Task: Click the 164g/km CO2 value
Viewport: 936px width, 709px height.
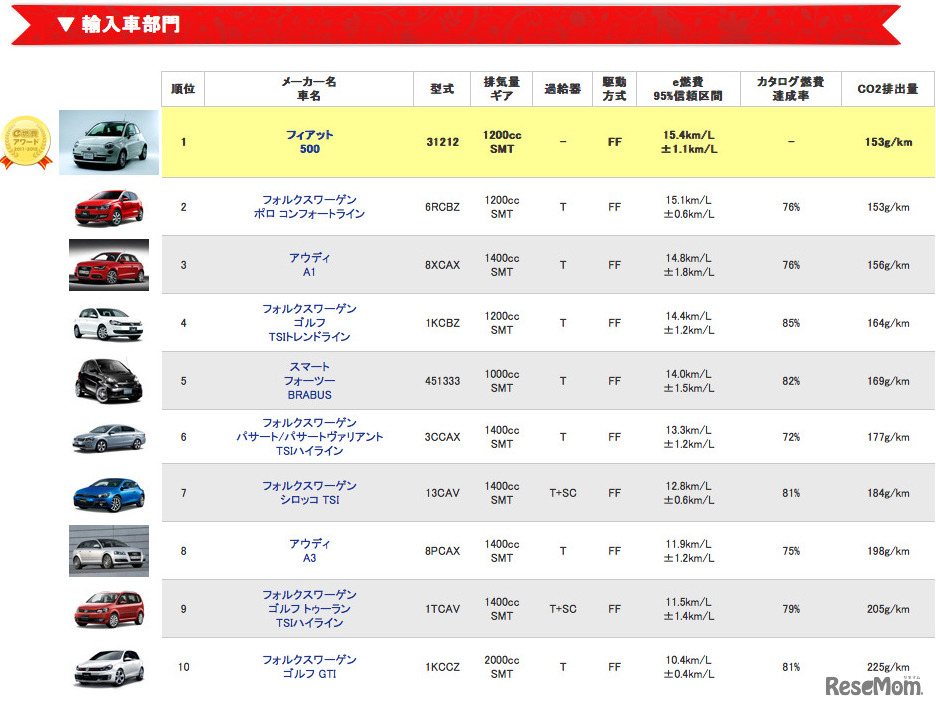Action: click(888, 323)
